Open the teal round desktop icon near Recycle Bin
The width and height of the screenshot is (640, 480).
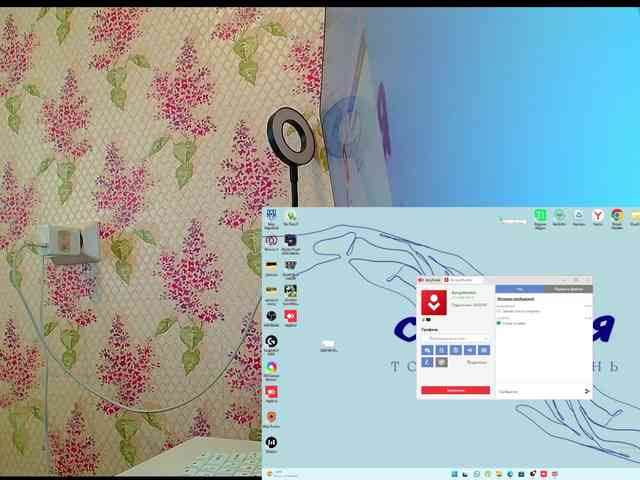coord(559,217)
